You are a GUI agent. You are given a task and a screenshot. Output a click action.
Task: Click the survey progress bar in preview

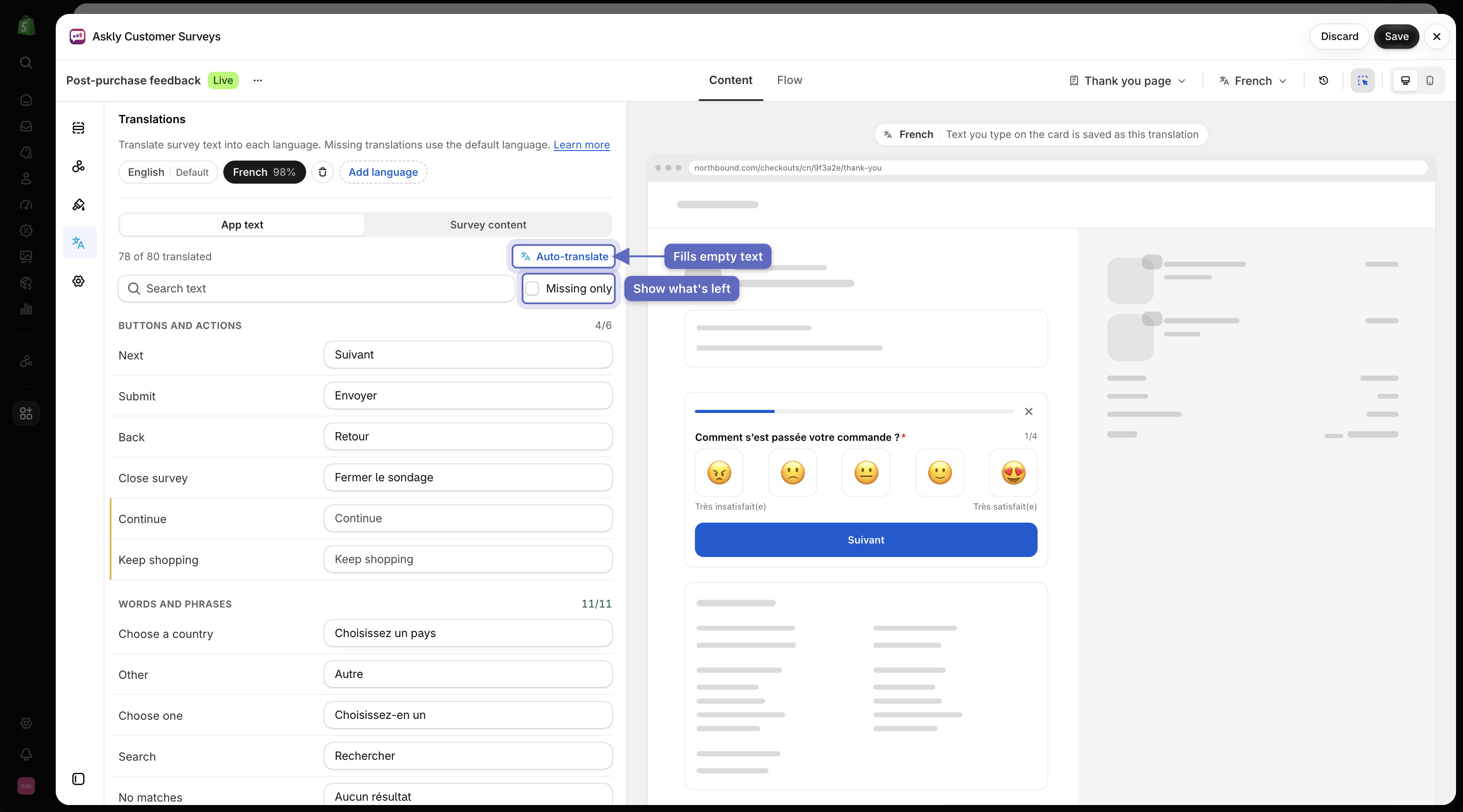(853, 411)
